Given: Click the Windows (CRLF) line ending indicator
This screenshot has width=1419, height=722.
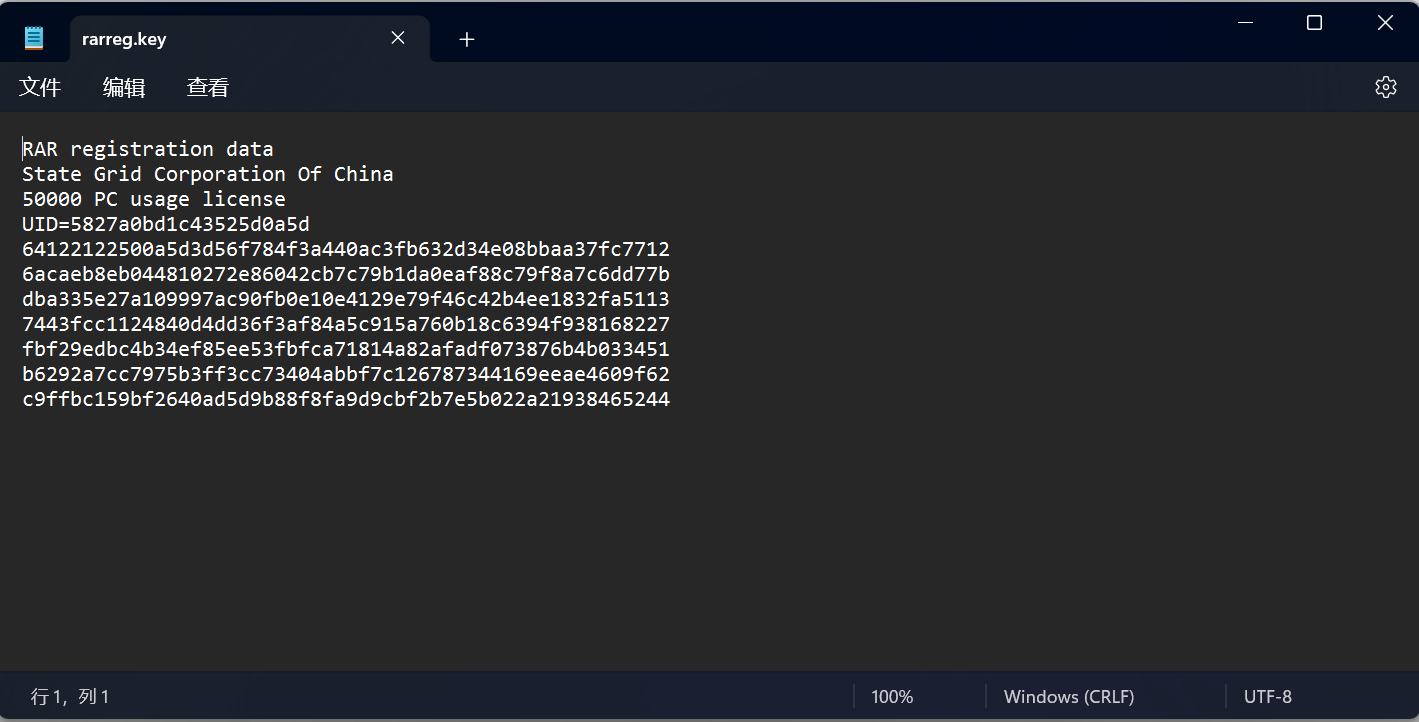Looking at the screenshot, I should (1069, 697).
